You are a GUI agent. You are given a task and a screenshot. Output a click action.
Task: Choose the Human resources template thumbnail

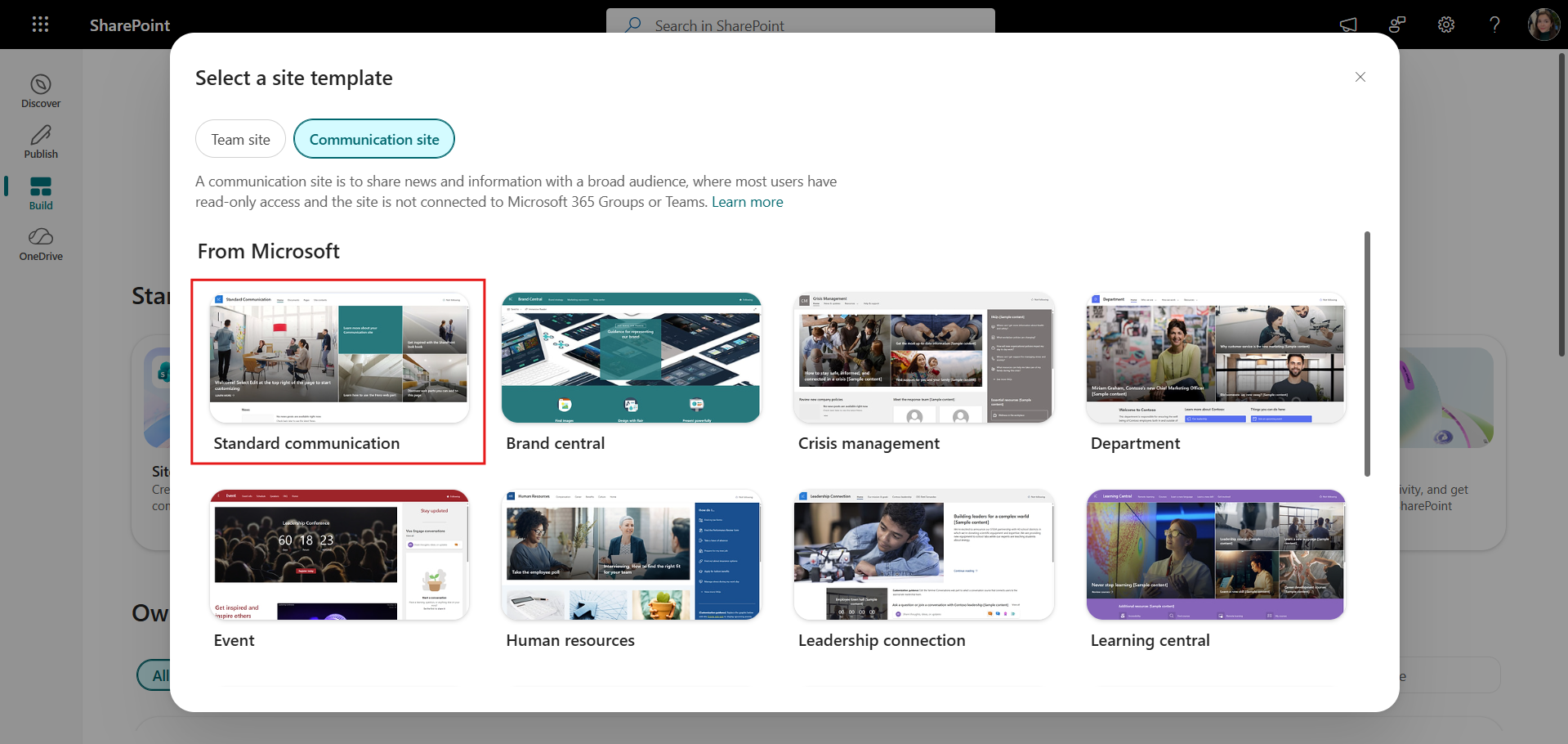(x=632, y=554)
